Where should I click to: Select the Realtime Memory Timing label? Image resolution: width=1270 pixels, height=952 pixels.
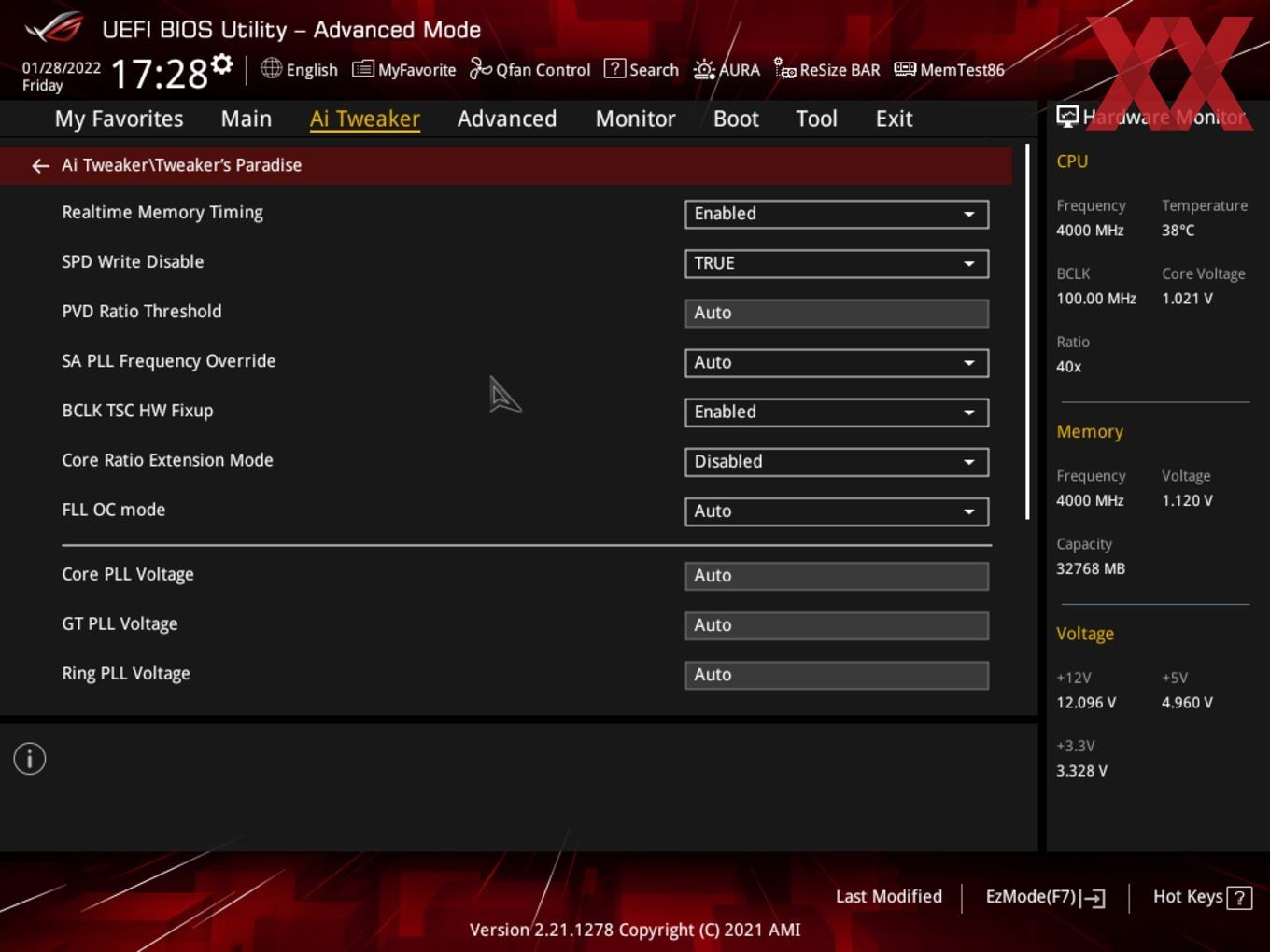[x=162, y=213]
